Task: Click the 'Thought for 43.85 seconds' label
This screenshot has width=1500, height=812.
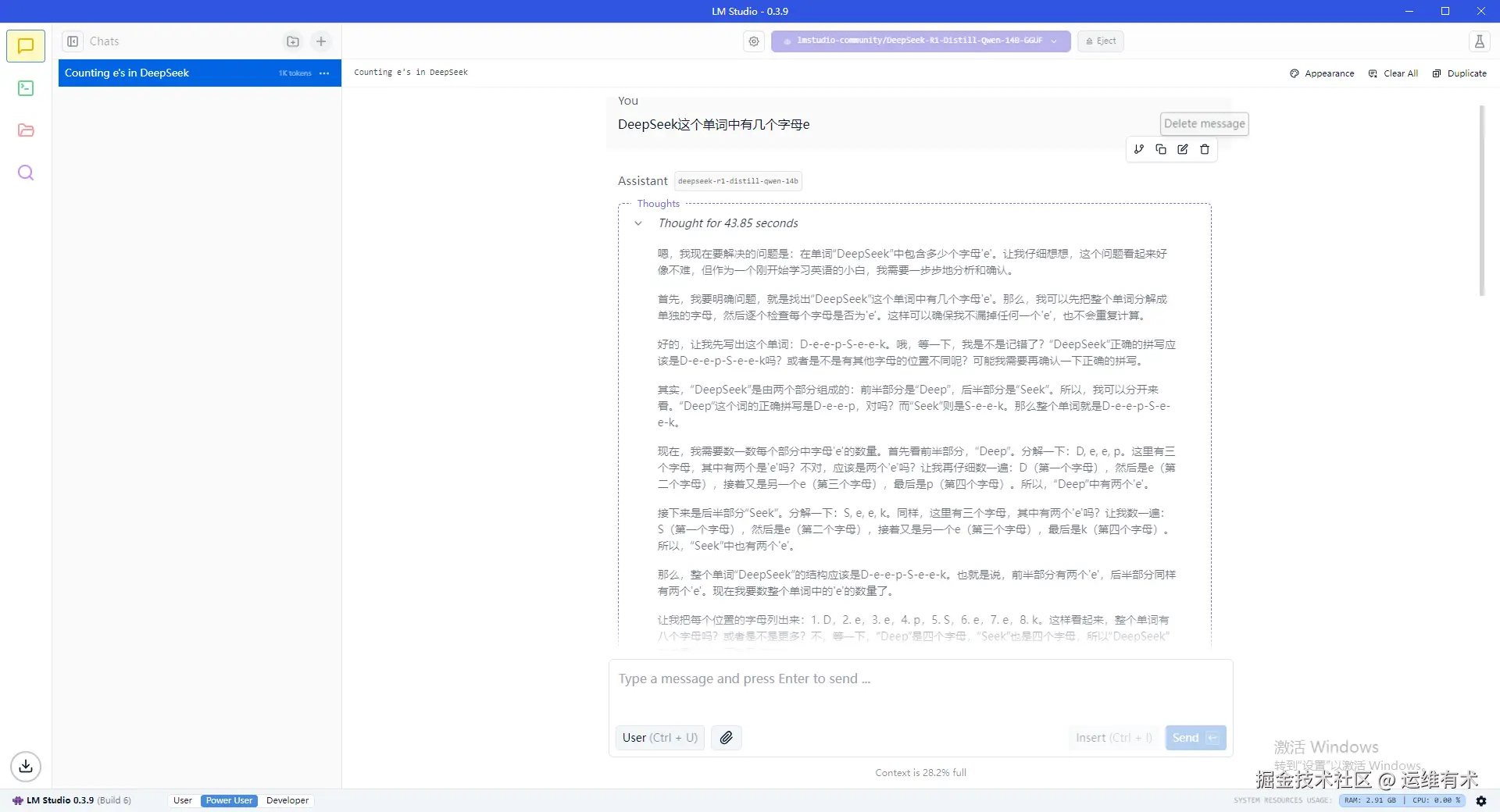Action: coord(728,223)
